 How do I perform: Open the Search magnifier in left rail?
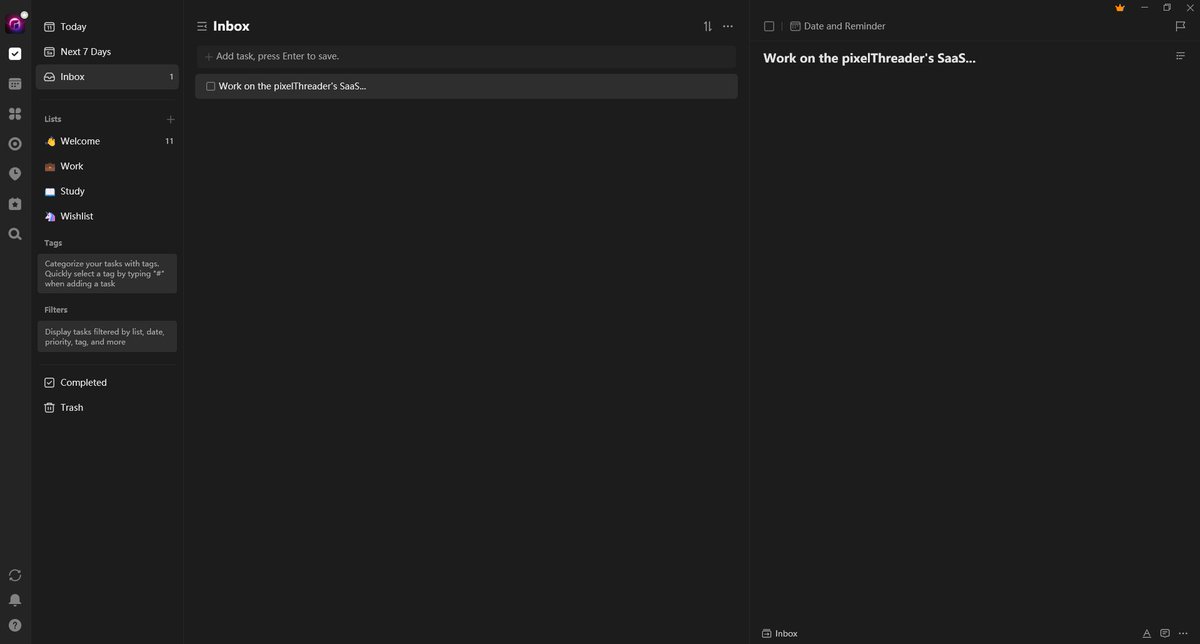[15, 234]
